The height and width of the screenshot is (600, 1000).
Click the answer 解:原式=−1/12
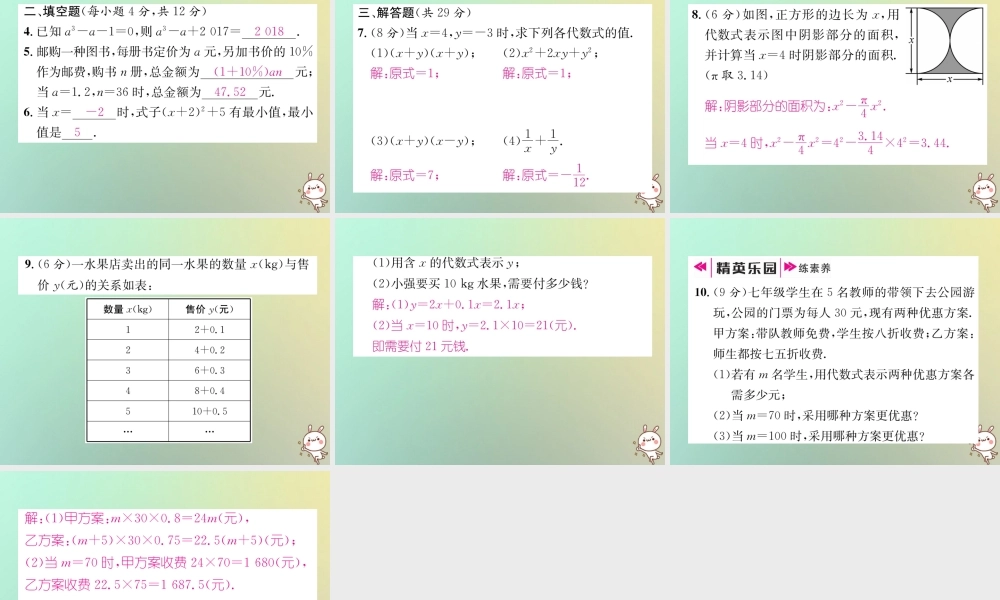(545, 175)
